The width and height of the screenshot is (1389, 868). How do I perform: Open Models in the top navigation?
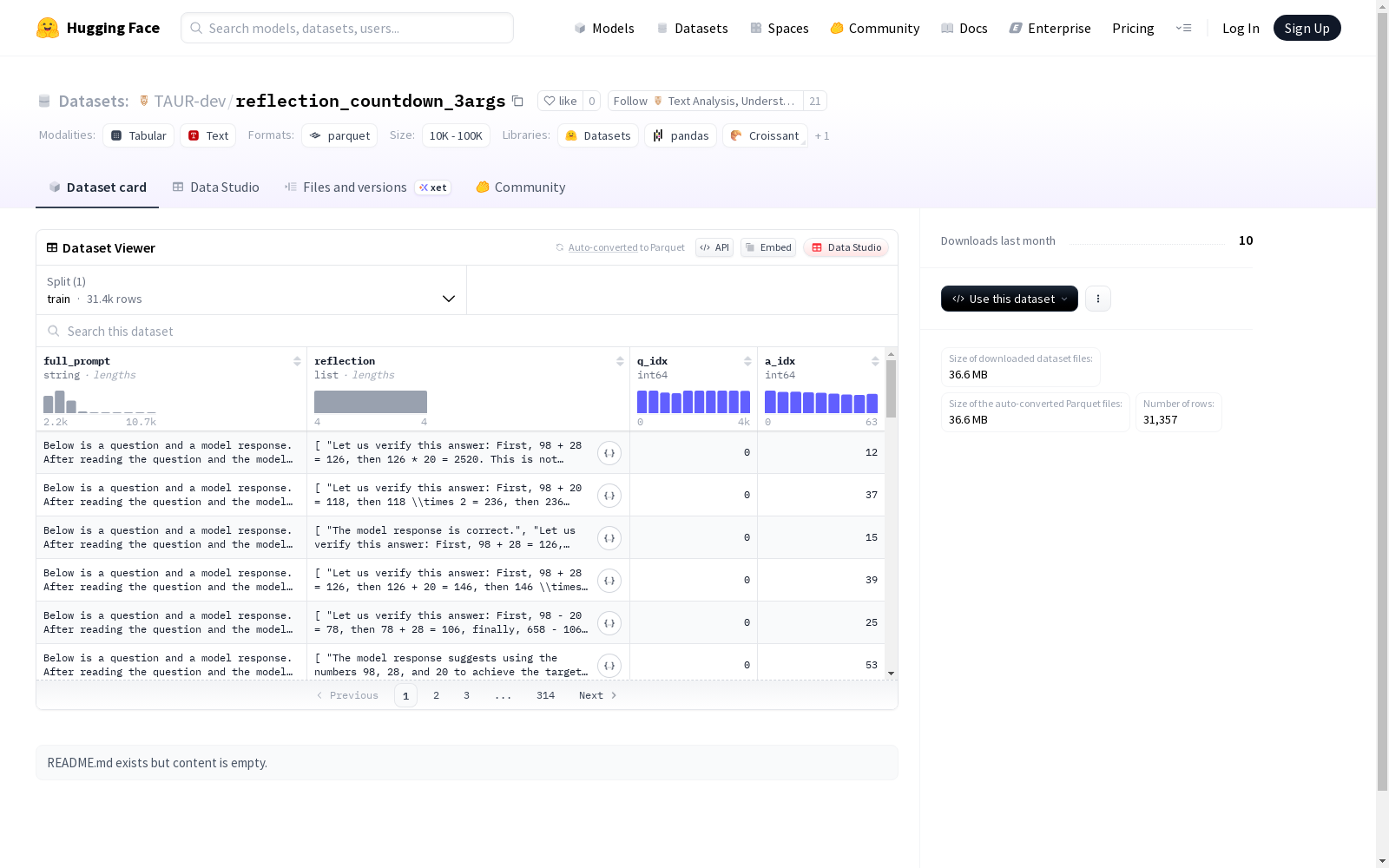click(x=604, y=28)
